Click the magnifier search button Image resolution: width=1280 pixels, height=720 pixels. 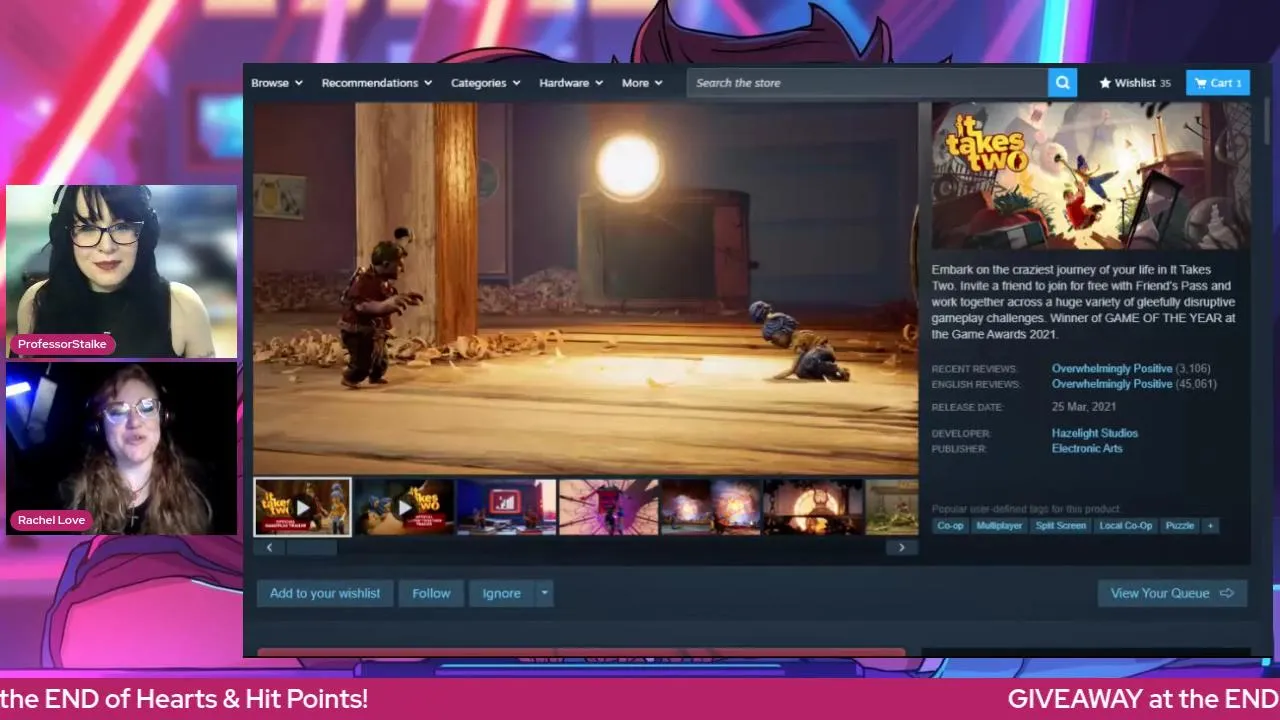click(x=1062, y=83)
